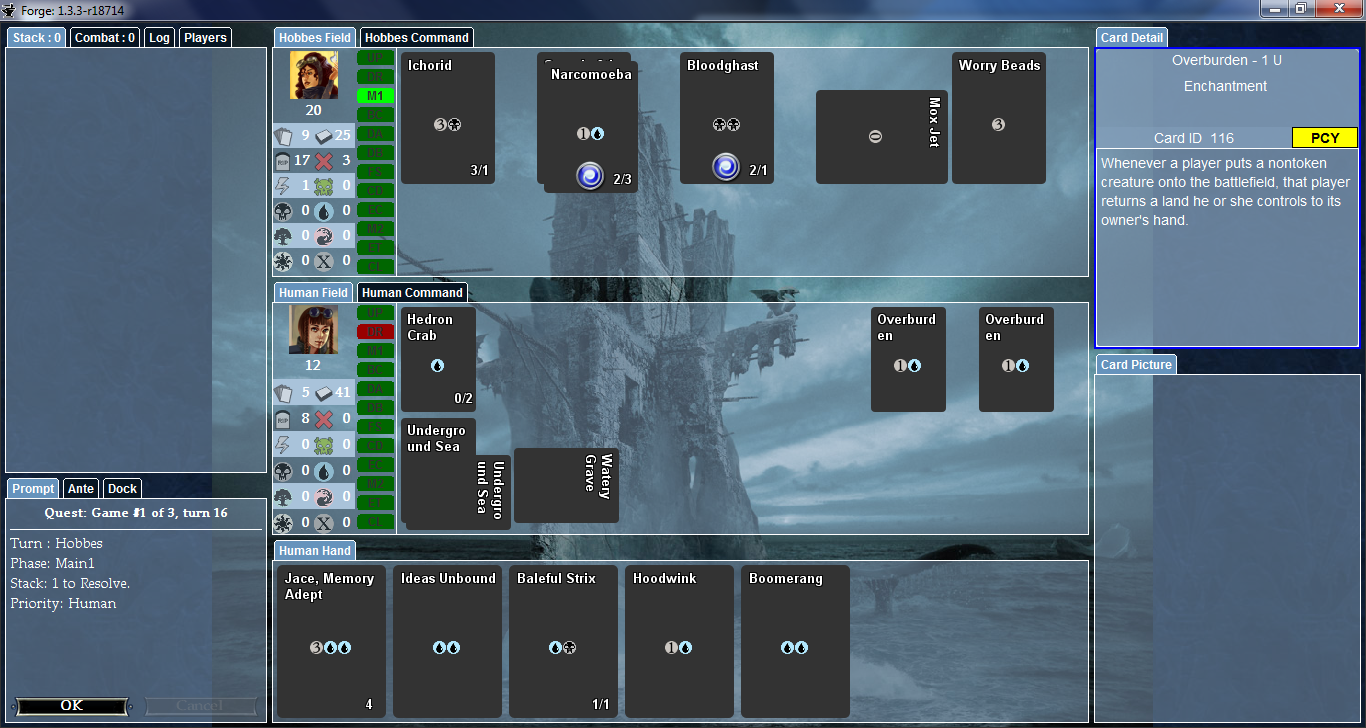Click Hobbes' white mana sun icon
Viewport: 1366px width, 728px height.
(x=283, y=260)
